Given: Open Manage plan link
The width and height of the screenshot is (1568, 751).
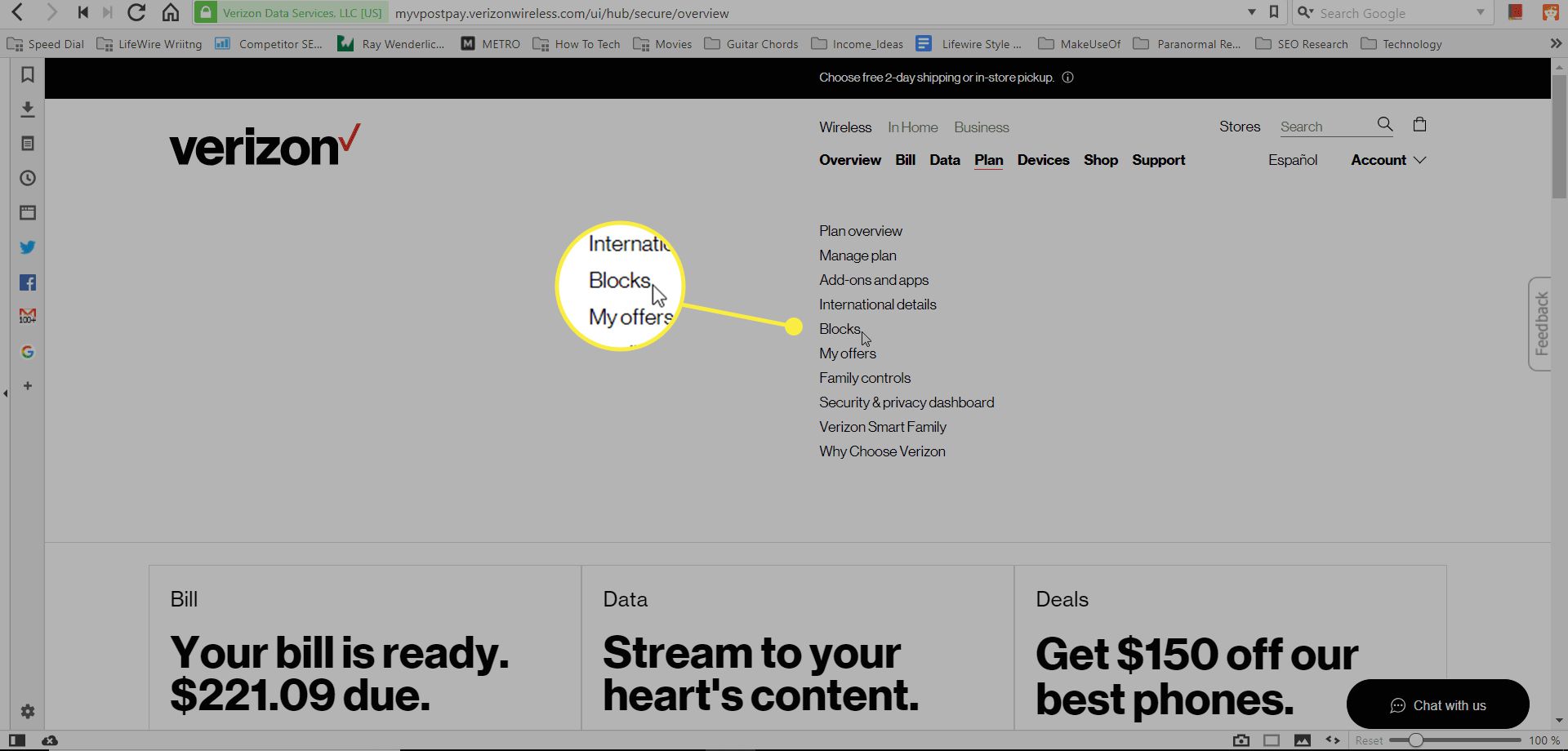Looking at the screenshot, I should click(857, 256).
